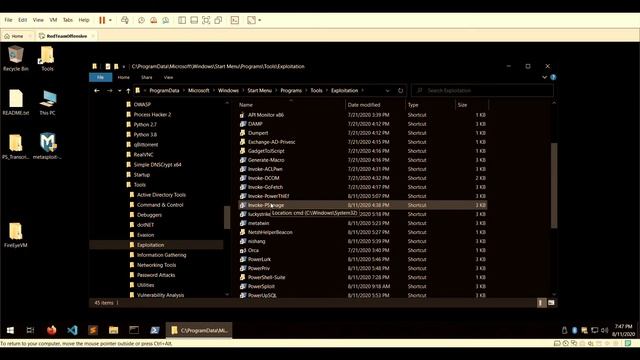Click Programs in the breadcrumb path
This screenshot has width=640, height=360.
pyautogui.click(x=291, y=91)
